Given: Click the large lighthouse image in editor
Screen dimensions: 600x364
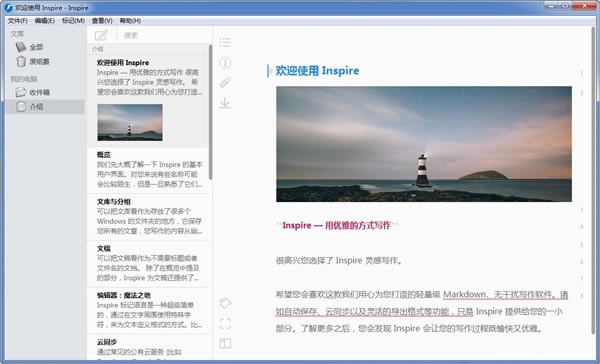Looking at the screenshot, I should pos(424,144).
